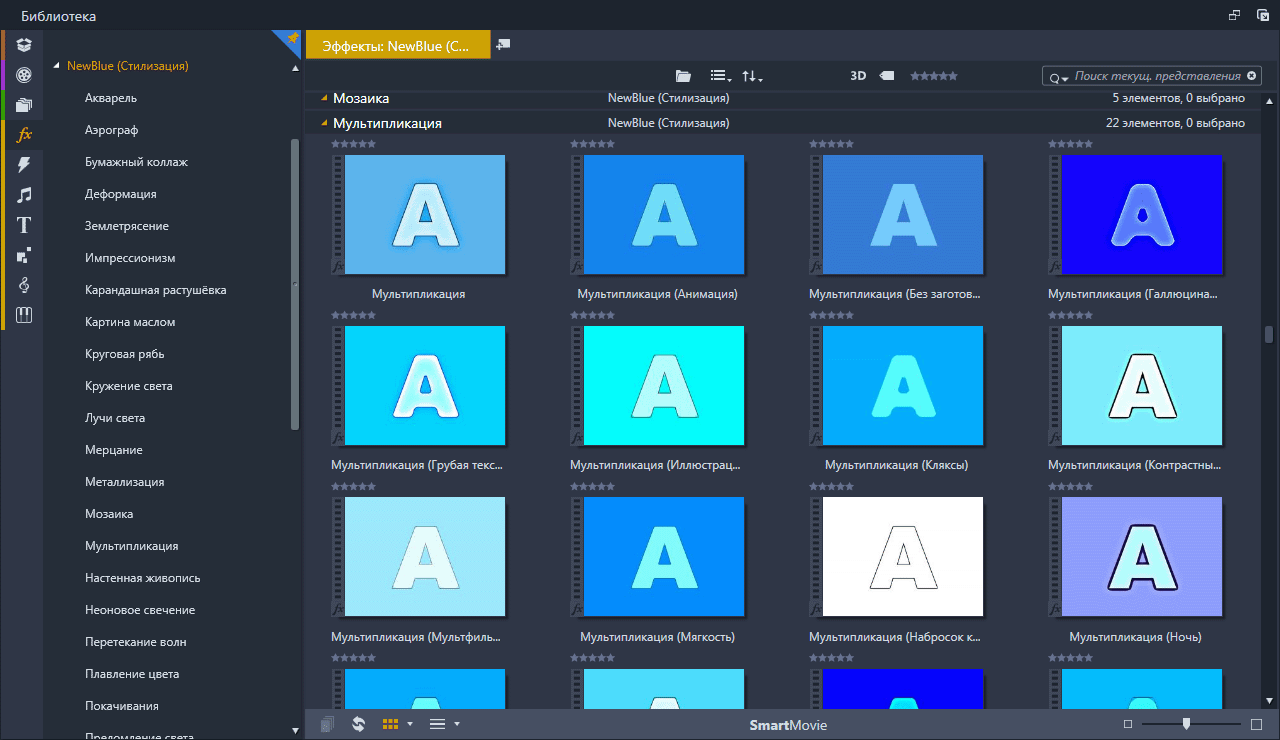Open the Titles T sidebar icon
The image size is (1280, 740).
(24, 225)
